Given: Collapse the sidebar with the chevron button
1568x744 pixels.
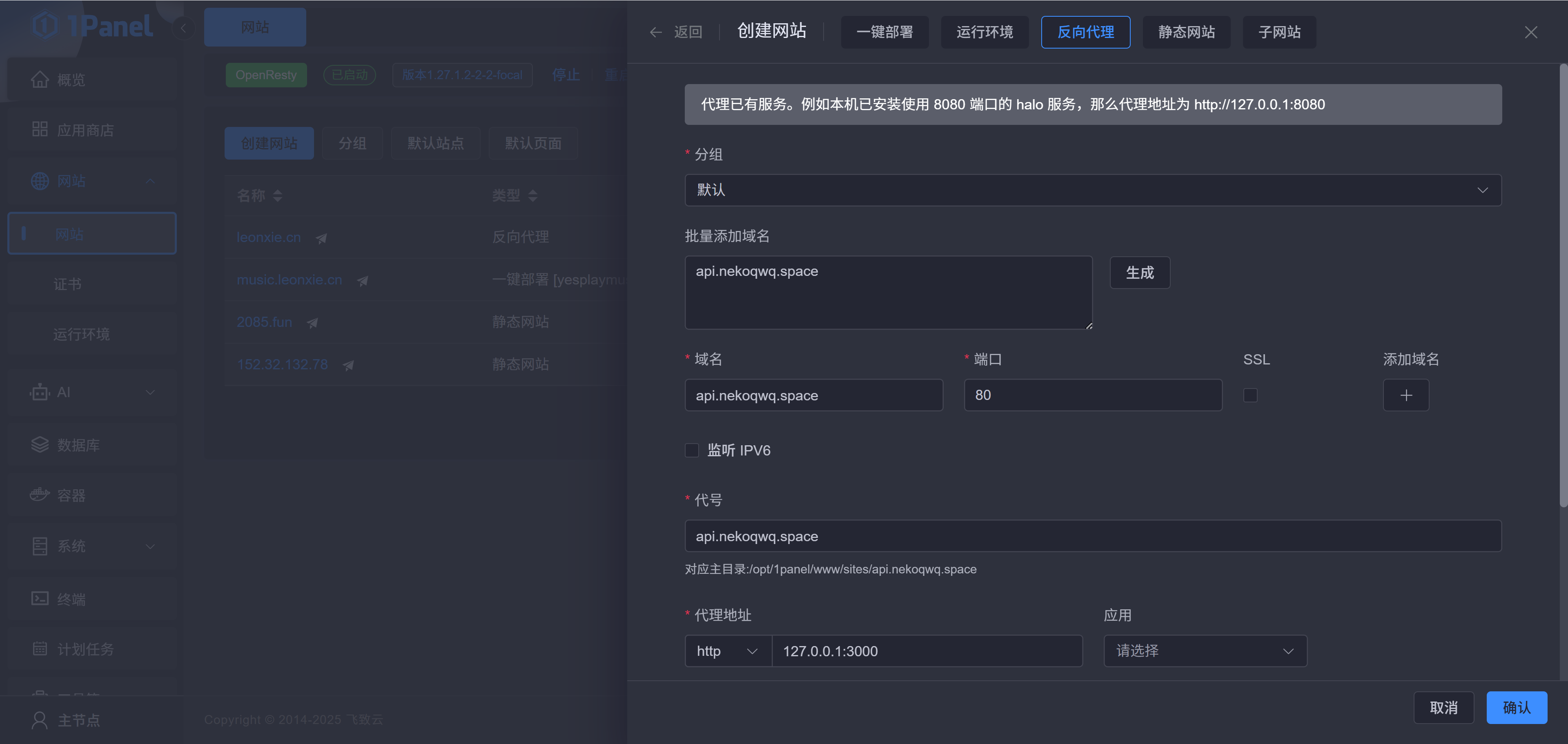Looking at the screenshot, I should coord(183,28).
